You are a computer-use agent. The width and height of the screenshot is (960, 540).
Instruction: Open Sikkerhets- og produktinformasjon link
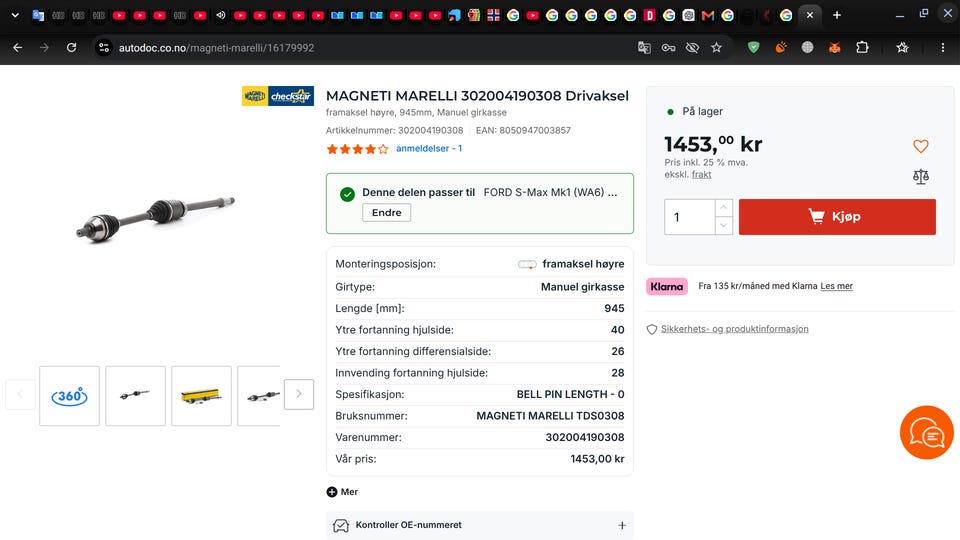[x=734, y=329]
